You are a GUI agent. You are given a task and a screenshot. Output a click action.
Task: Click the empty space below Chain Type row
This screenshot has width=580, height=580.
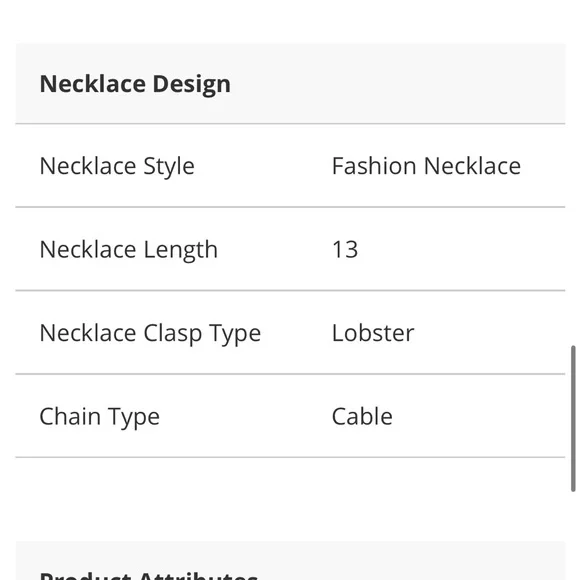(x=290, y=499)
